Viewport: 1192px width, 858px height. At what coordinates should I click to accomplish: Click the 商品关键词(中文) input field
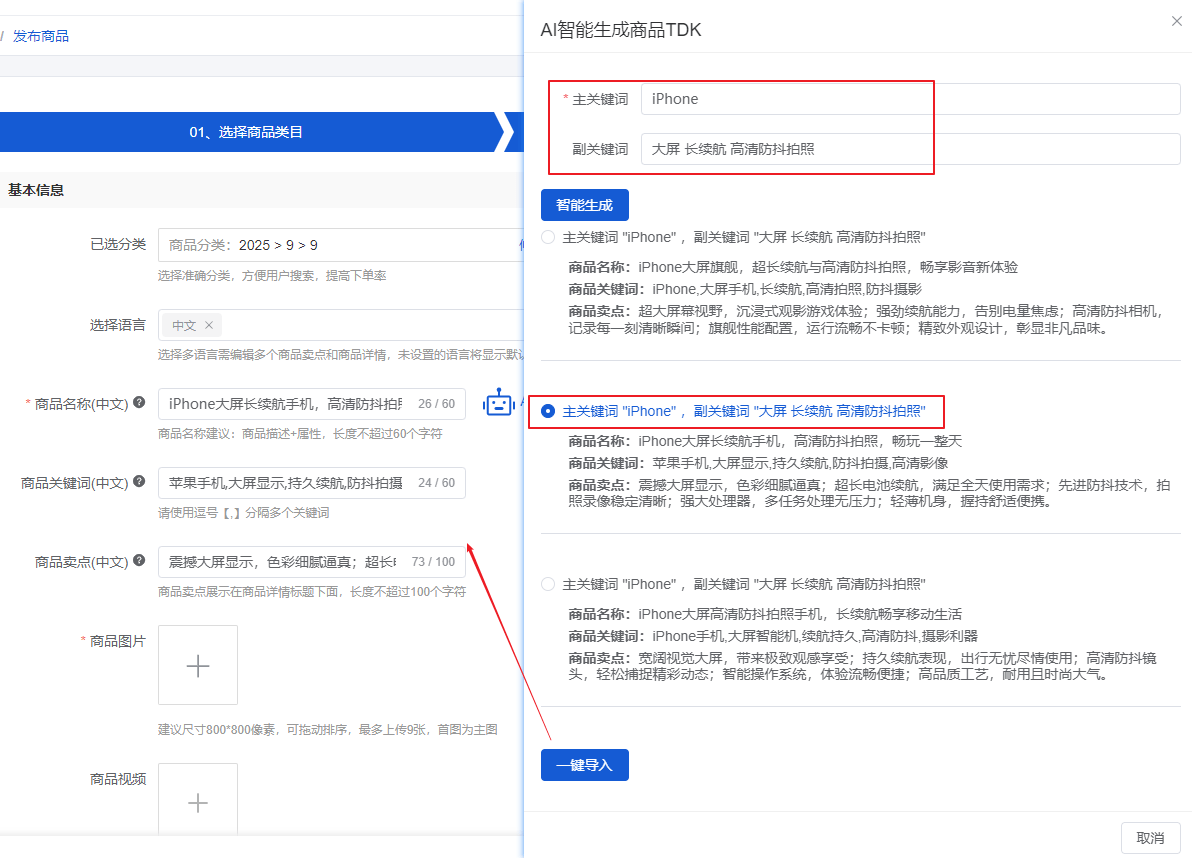coord(312,483)
